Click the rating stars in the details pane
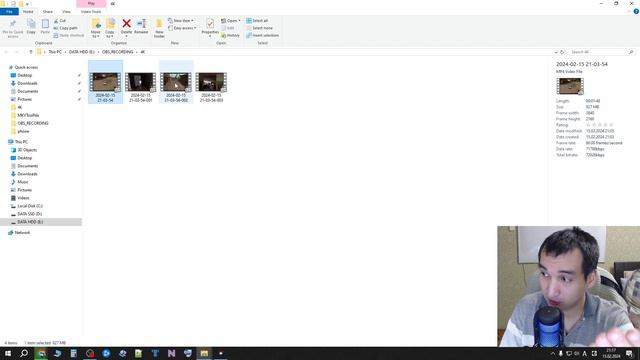 click(600, 125)
